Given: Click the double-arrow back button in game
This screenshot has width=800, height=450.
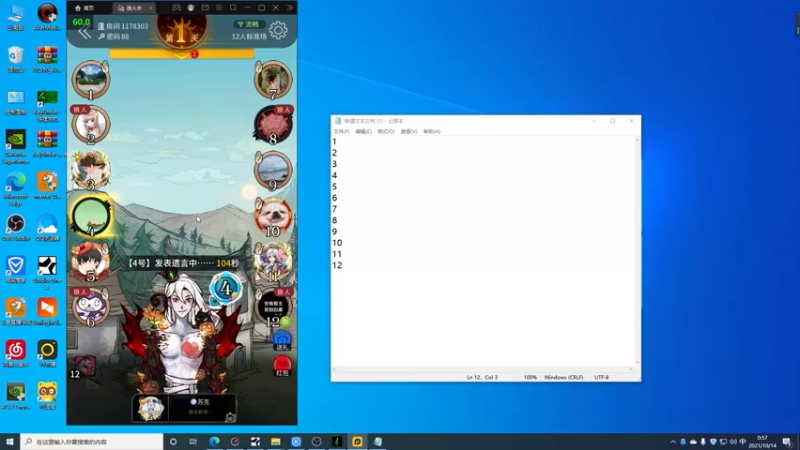Looking at the screenshot, I should [85, 33].
